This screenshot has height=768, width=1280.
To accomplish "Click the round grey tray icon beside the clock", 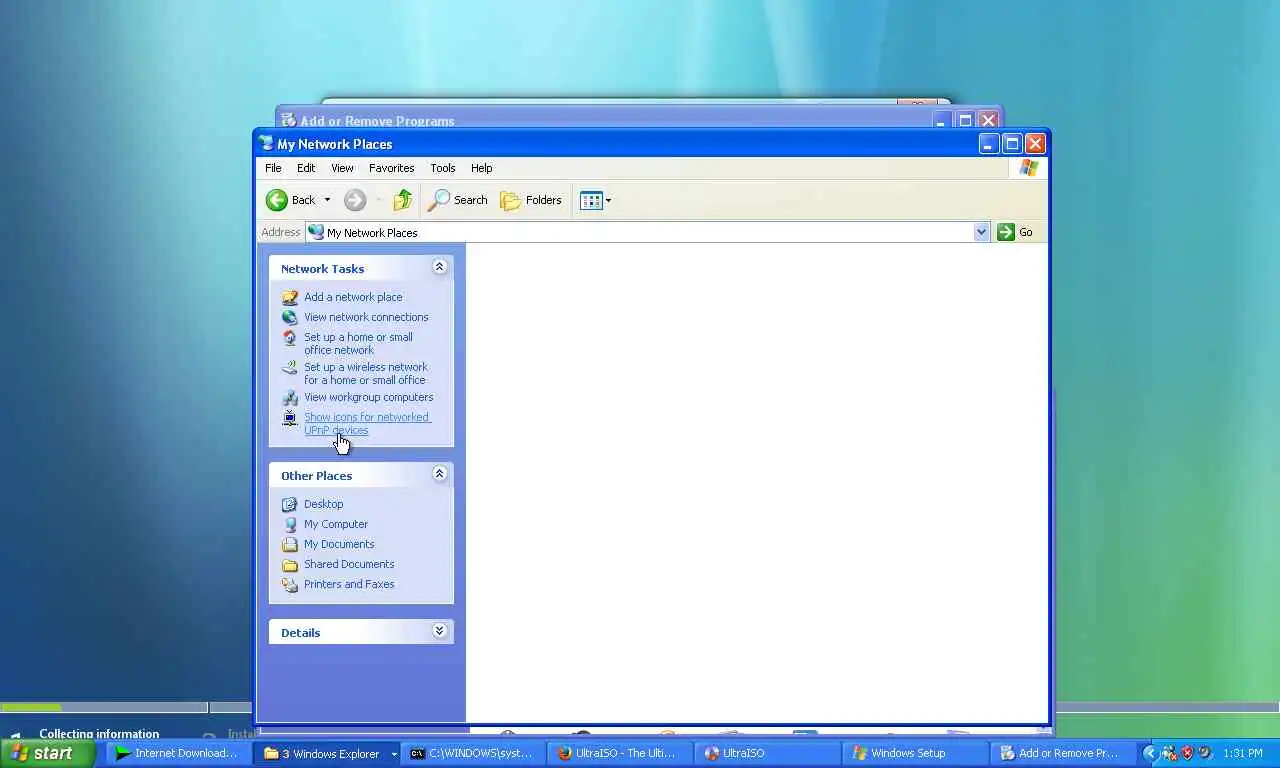I will [1205, 753].
